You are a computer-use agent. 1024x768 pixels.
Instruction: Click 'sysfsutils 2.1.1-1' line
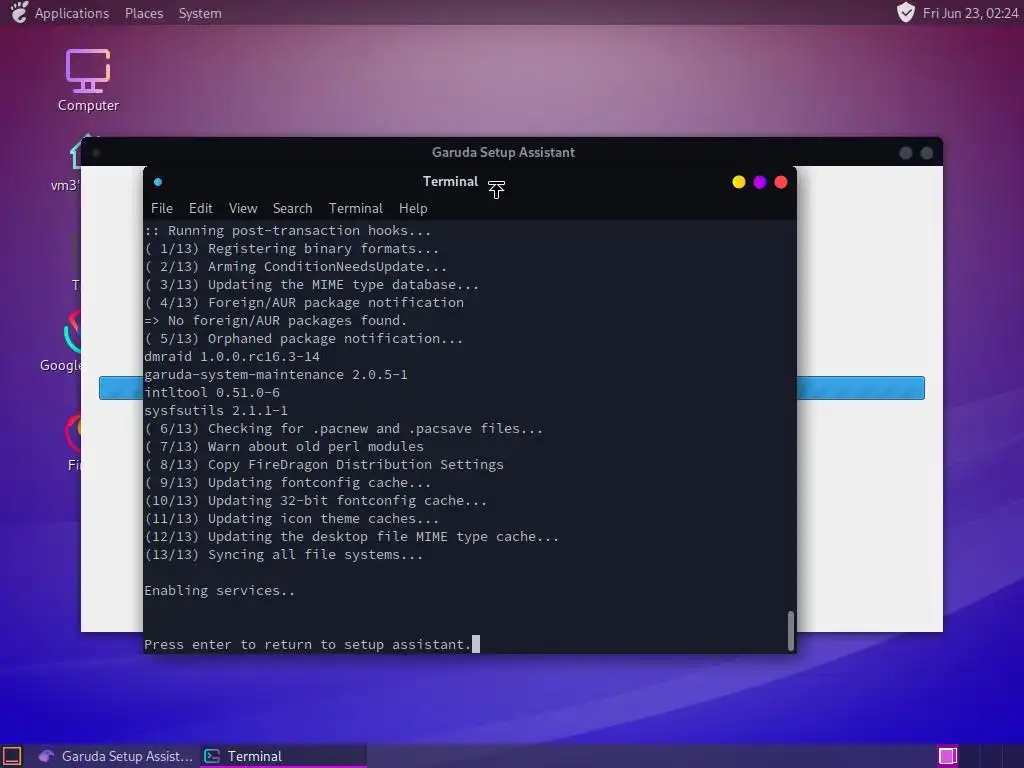216,411
